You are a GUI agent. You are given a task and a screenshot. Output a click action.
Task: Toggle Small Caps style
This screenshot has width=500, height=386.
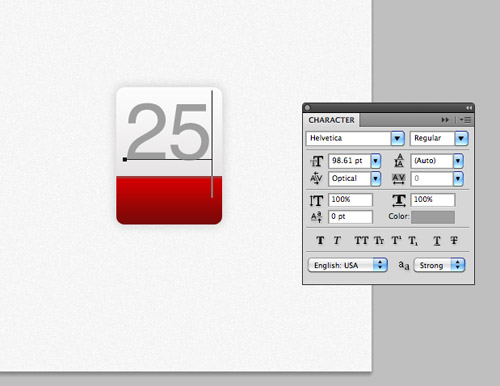(379, 240)
